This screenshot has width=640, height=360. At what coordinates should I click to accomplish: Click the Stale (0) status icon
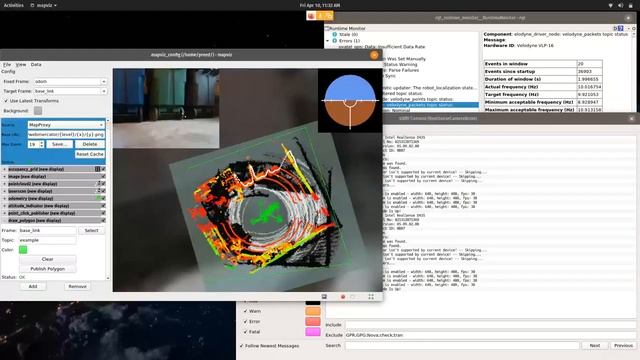(335, 35)
